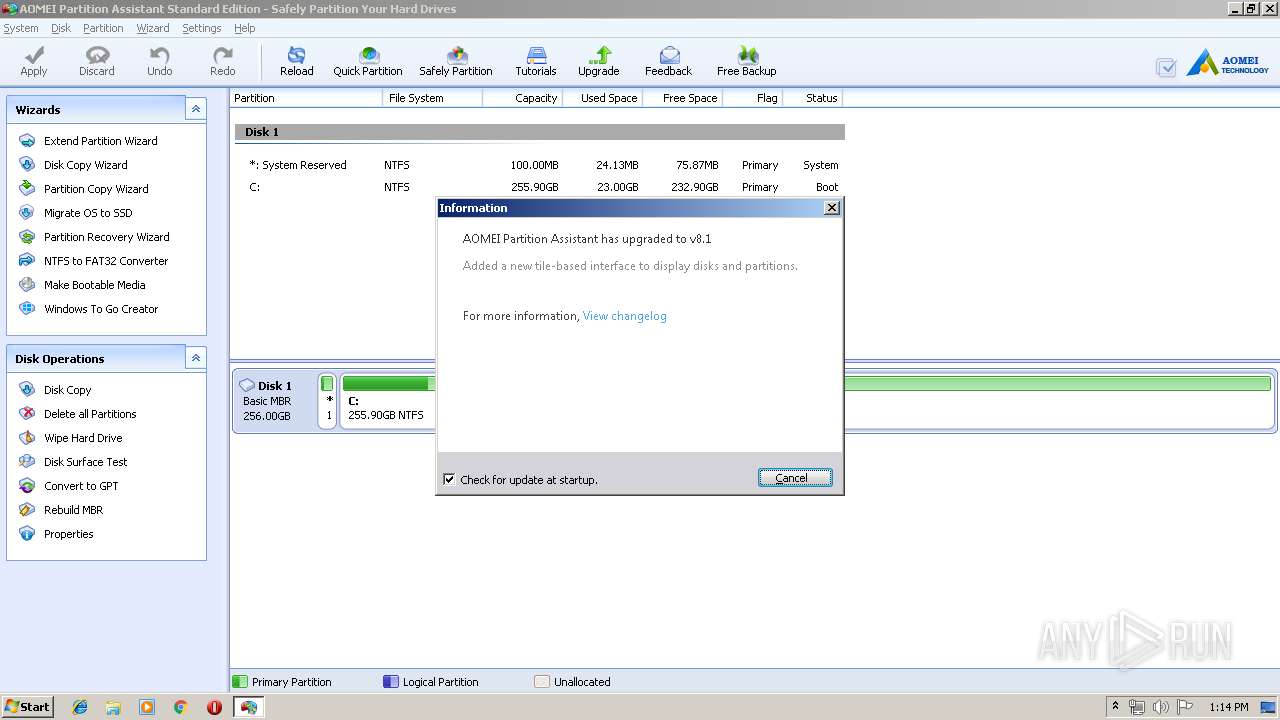
Task: Click the Windows Start button
Action: pos(28,707)
